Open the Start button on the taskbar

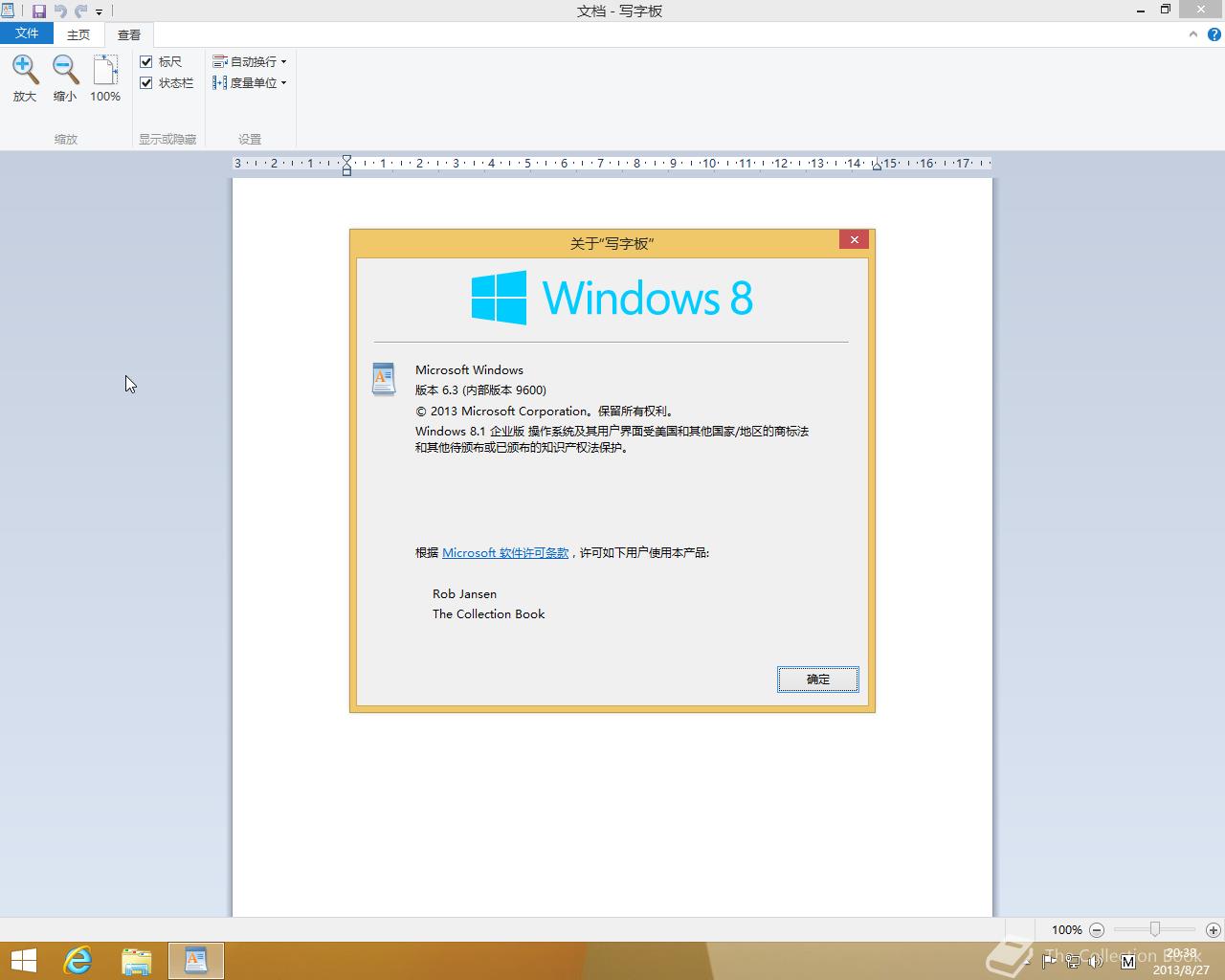tap(23, 961)
